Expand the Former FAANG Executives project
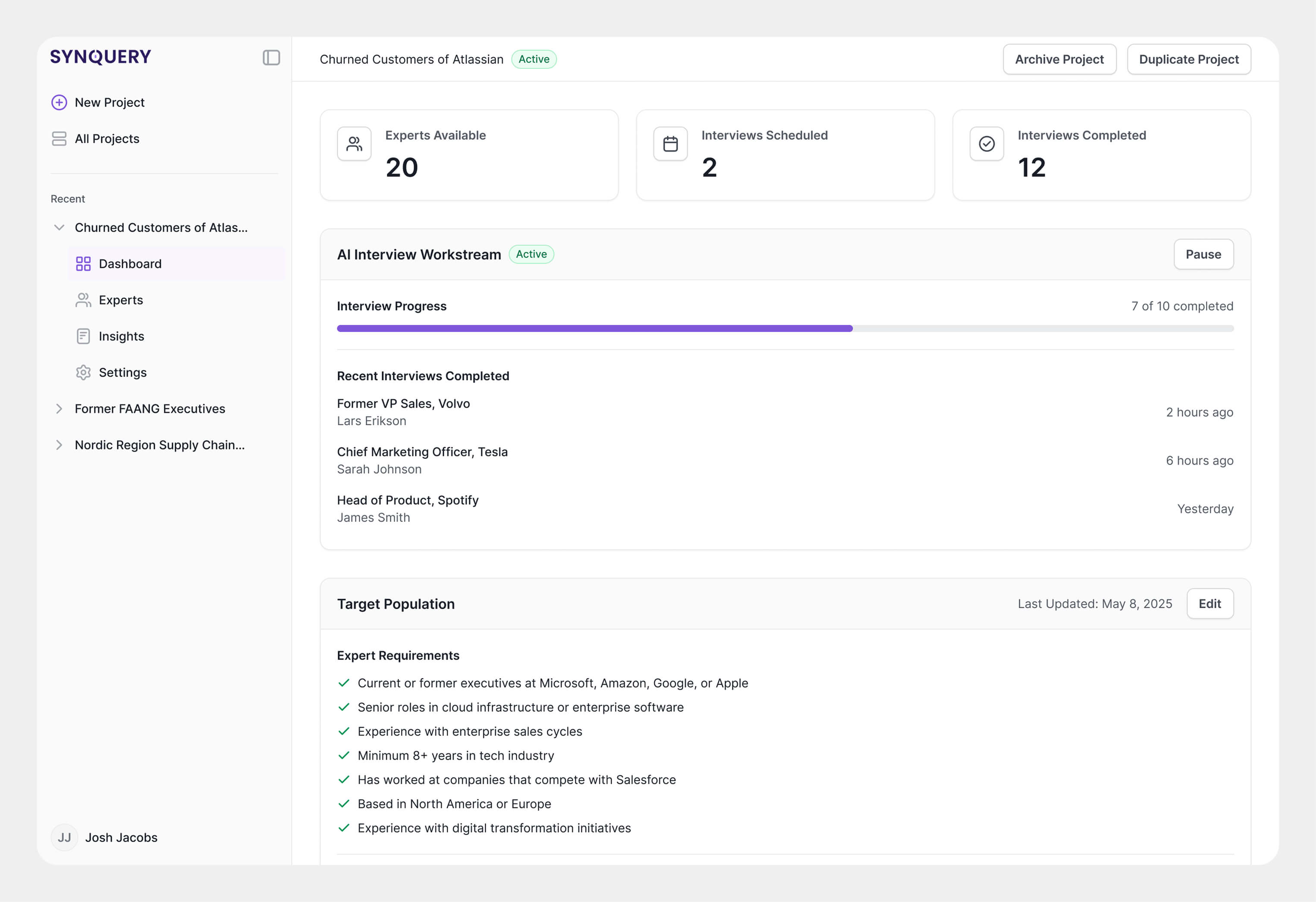Image resolution: width=1316 pixels, height=902 pixels. click(59, 409)
